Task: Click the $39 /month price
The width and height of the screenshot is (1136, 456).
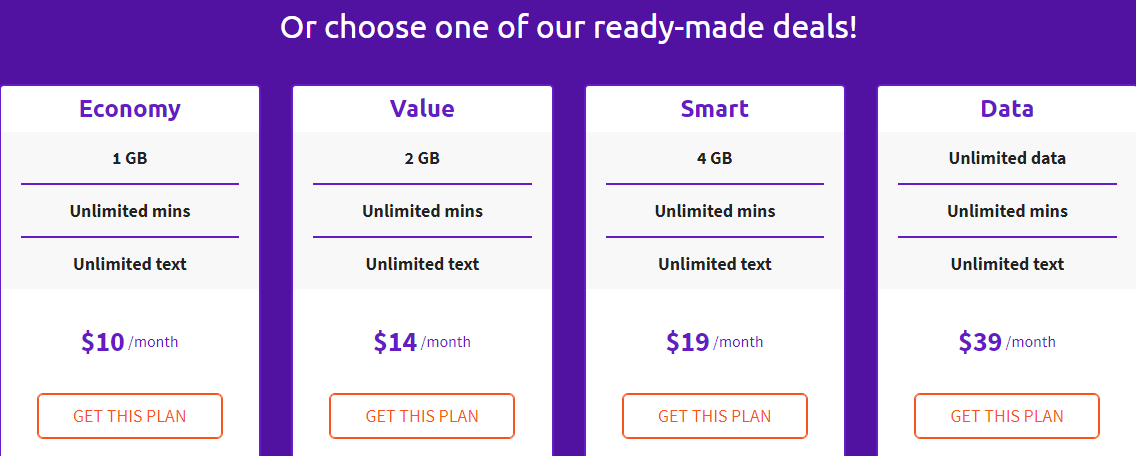Action: pos(1007,342)
